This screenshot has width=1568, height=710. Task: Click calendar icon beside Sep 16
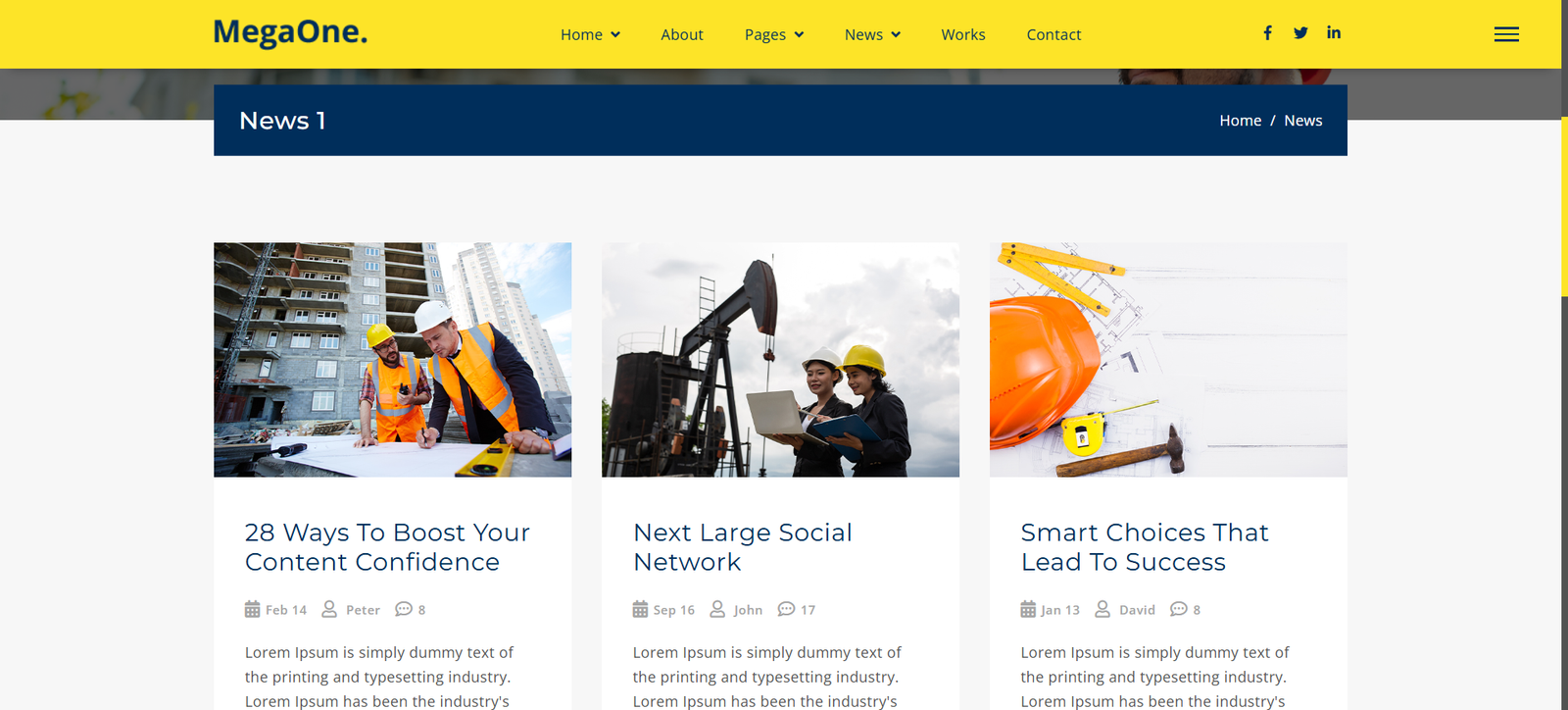click(640, 609)
